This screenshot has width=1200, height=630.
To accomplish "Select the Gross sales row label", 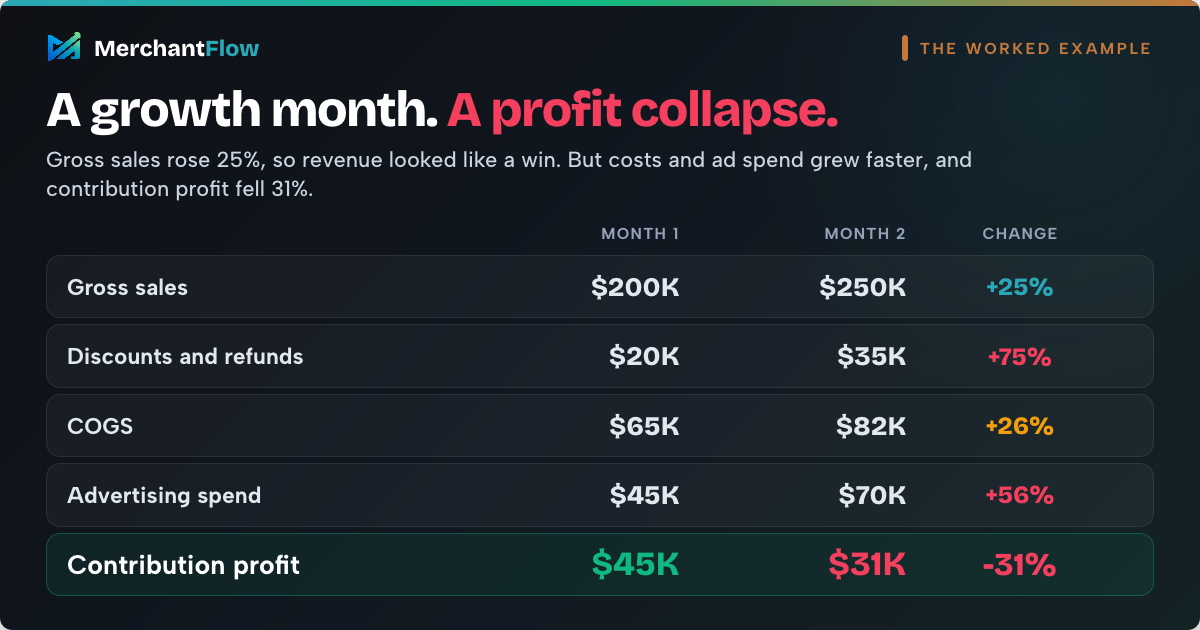I will [x=127, y=288].
